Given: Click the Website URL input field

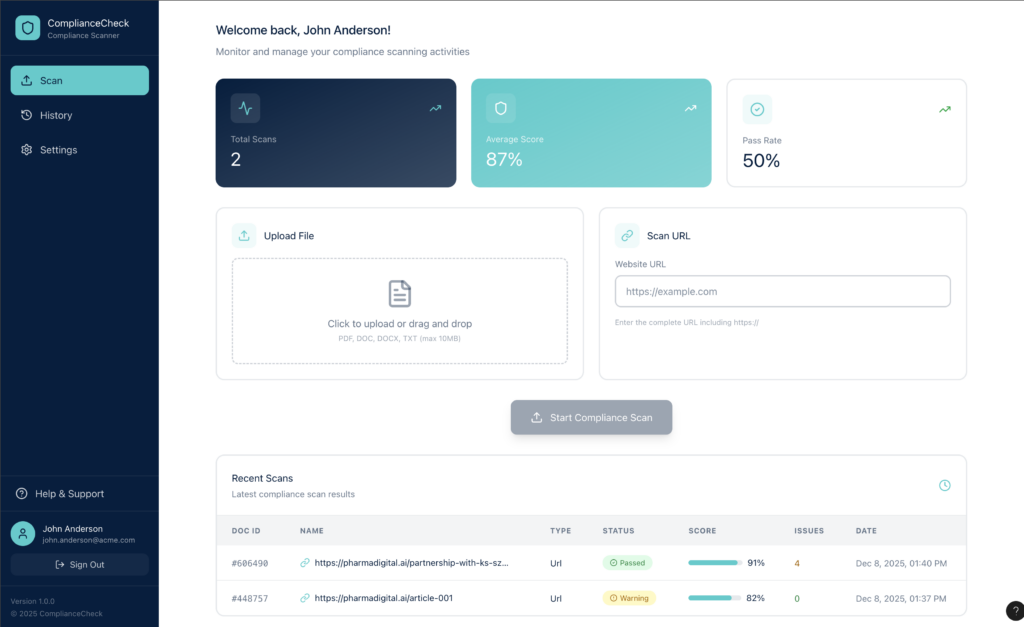Looking at the screenshot, I should (x=782, y=292).
